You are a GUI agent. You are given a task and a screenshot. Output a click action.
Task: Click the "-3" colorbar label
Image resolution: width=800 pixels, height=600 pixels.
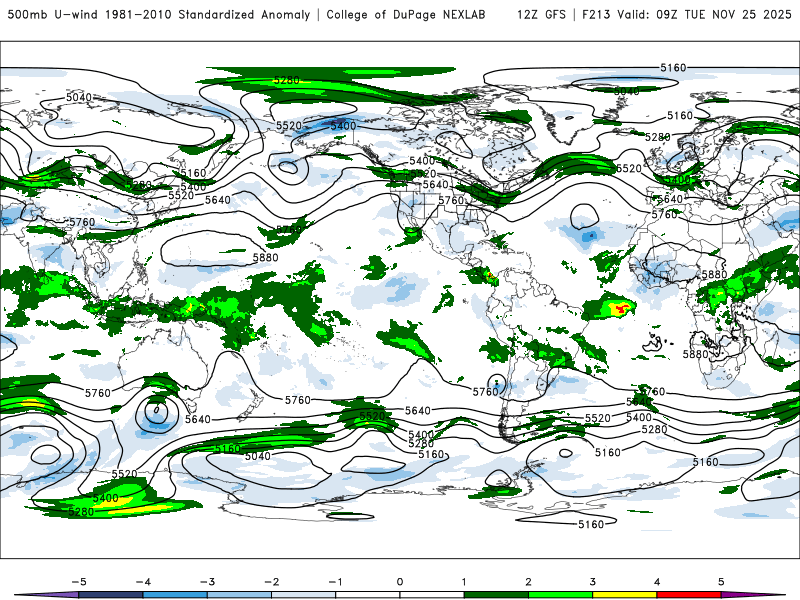(207, 582)
